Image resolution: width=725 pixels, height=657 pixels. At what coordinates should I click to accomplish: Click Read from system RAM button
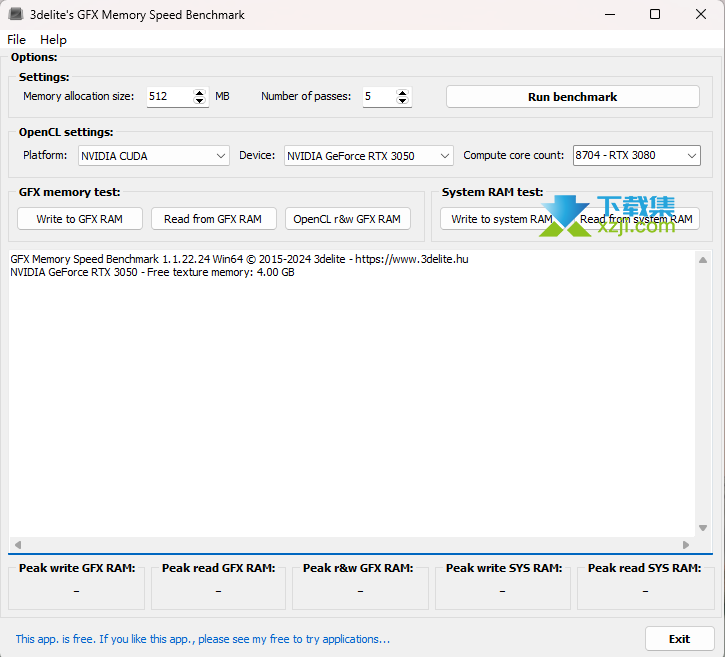(x=636, y=219)
